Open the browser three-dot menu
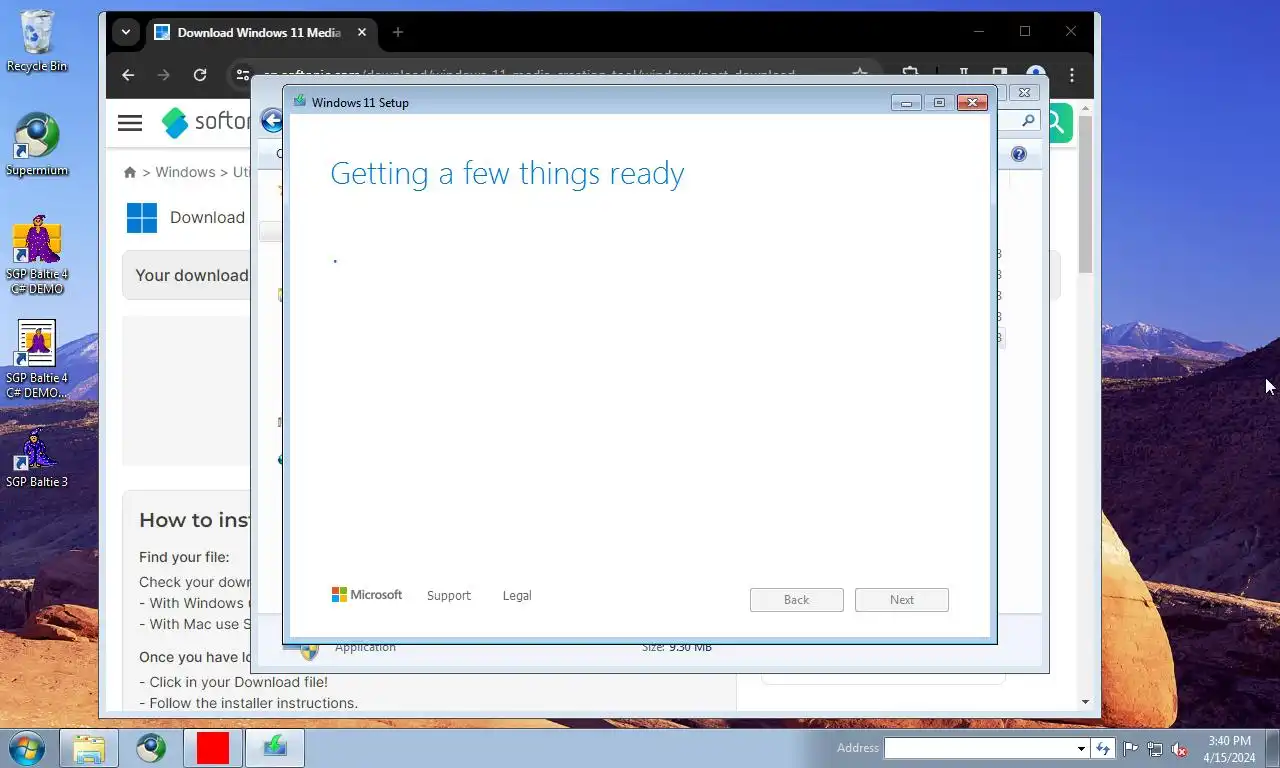 pyautogui.click(x=1072, y=75)
